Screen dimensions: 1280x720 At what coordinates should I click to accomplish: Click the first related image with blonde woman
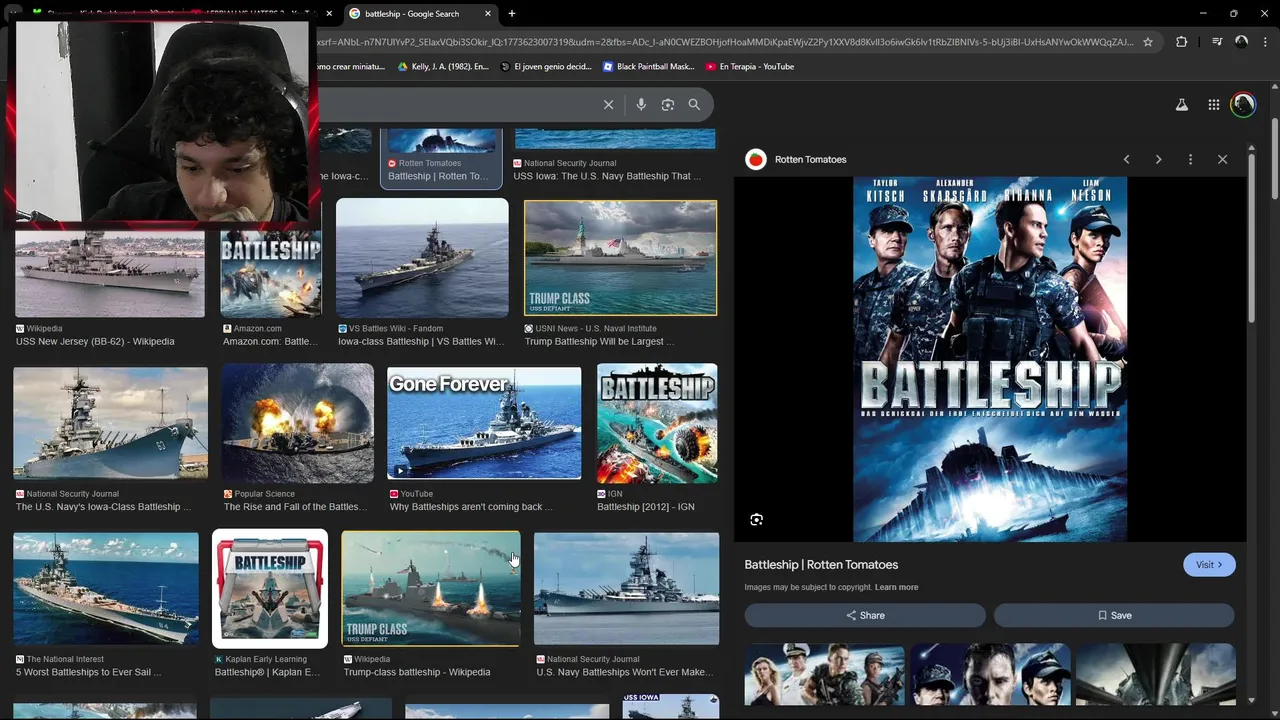824,675
